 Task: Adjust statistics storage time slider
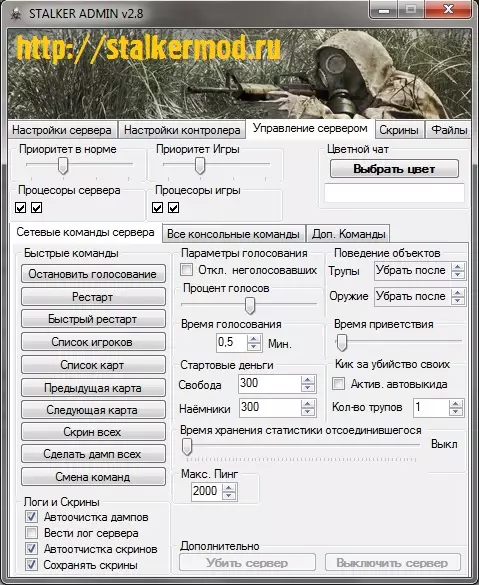[187, 447]
